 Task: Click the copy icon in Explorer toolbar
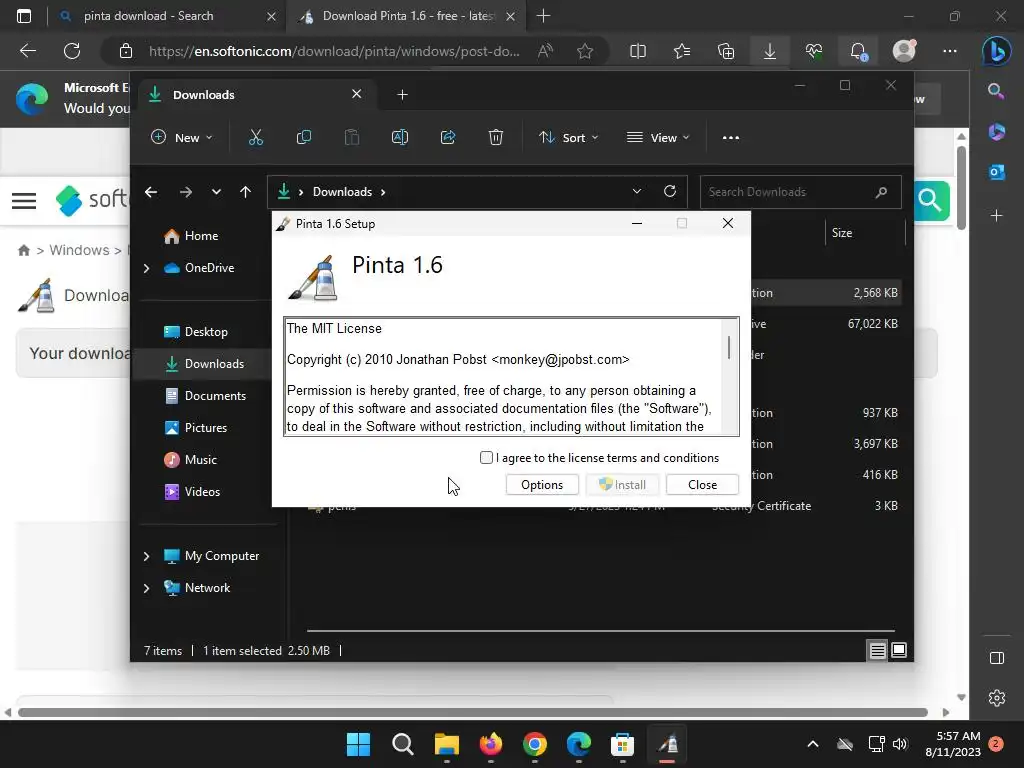pos(304,138)
